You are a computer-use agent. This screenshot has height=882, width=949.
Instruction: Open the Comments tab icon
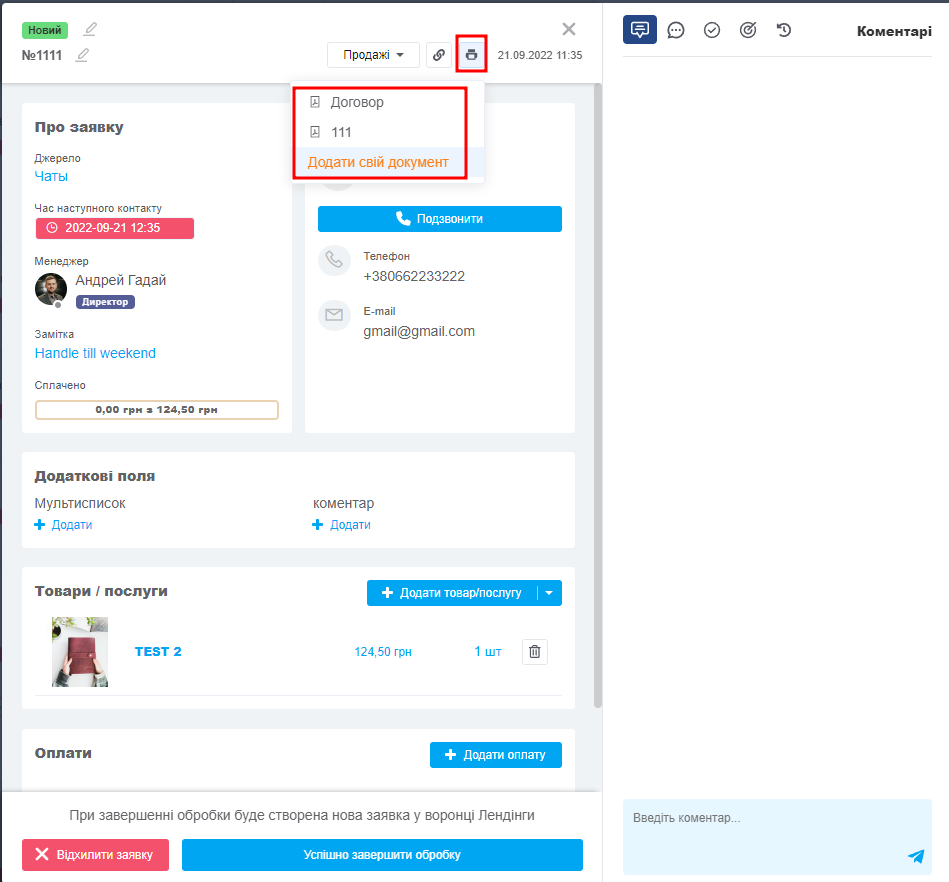[640, 30]
